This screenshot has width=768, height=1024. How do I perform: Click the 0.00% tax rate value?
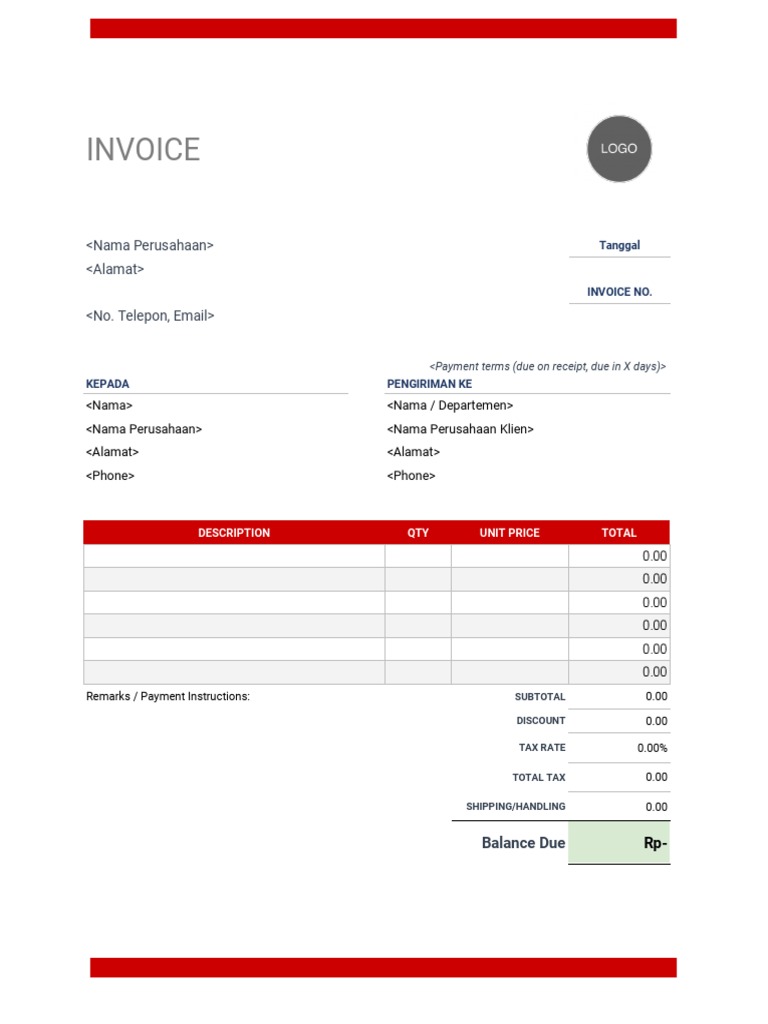(x=652, y=748)
